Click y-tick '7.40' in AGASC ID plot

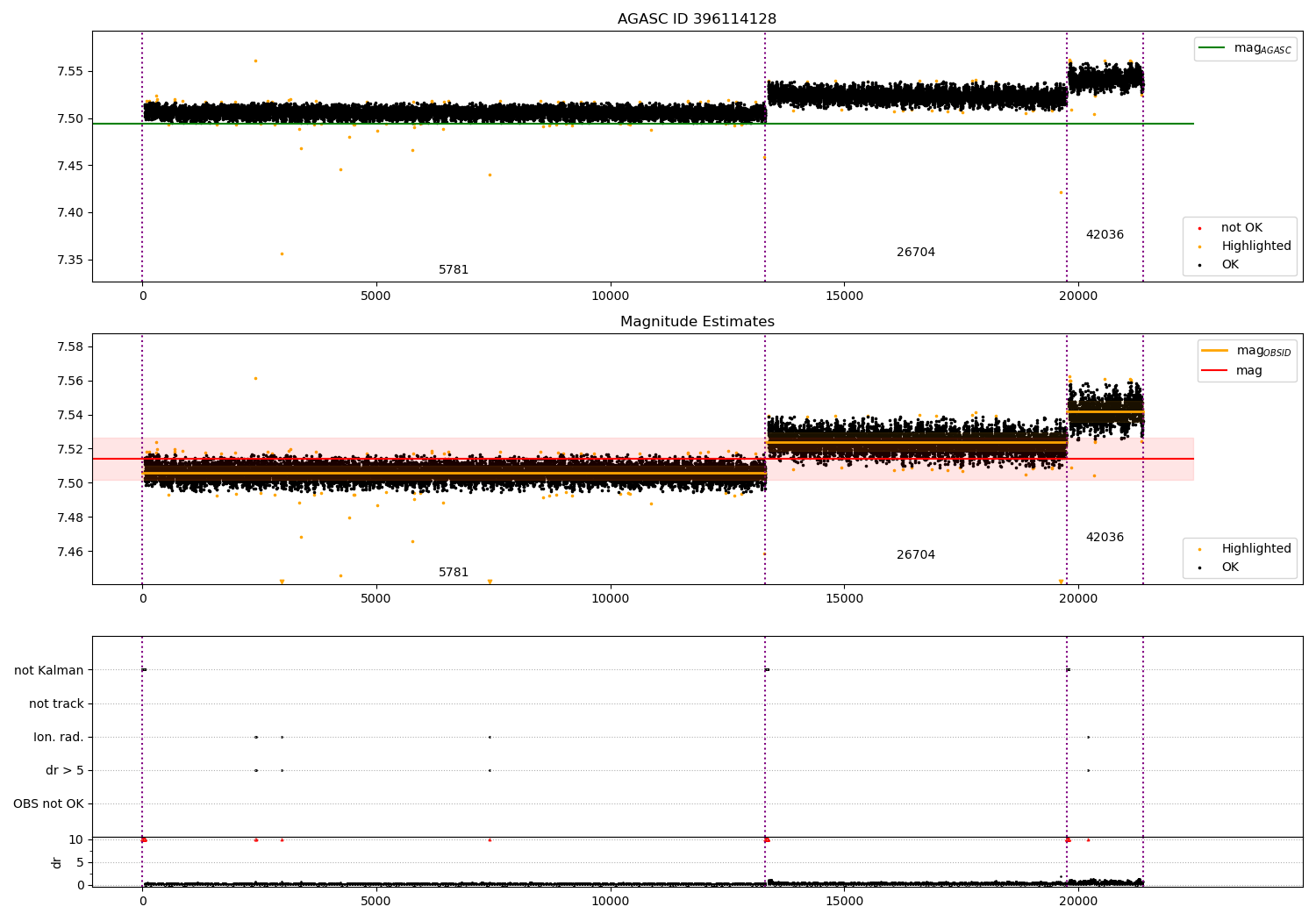(x=70, y=213)
